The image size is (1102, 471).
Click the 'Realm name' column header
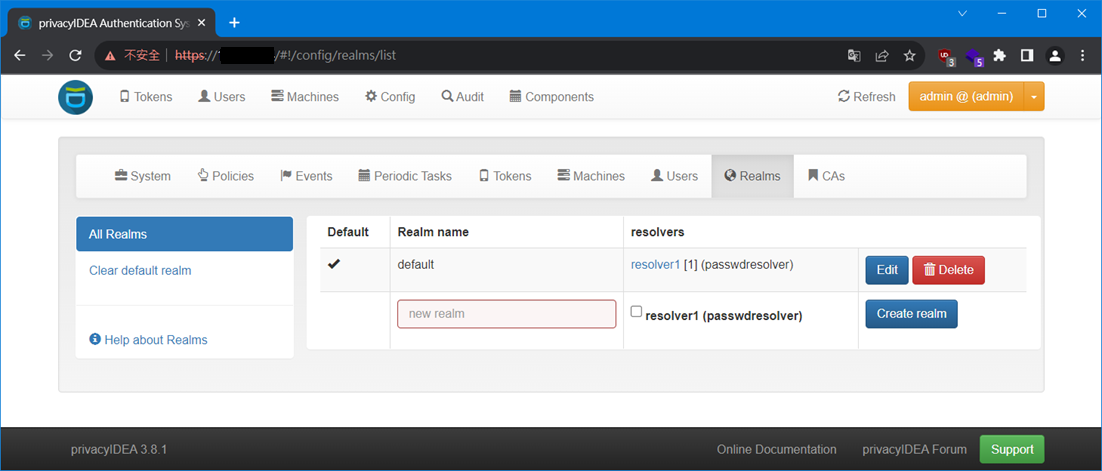point(433,232)
